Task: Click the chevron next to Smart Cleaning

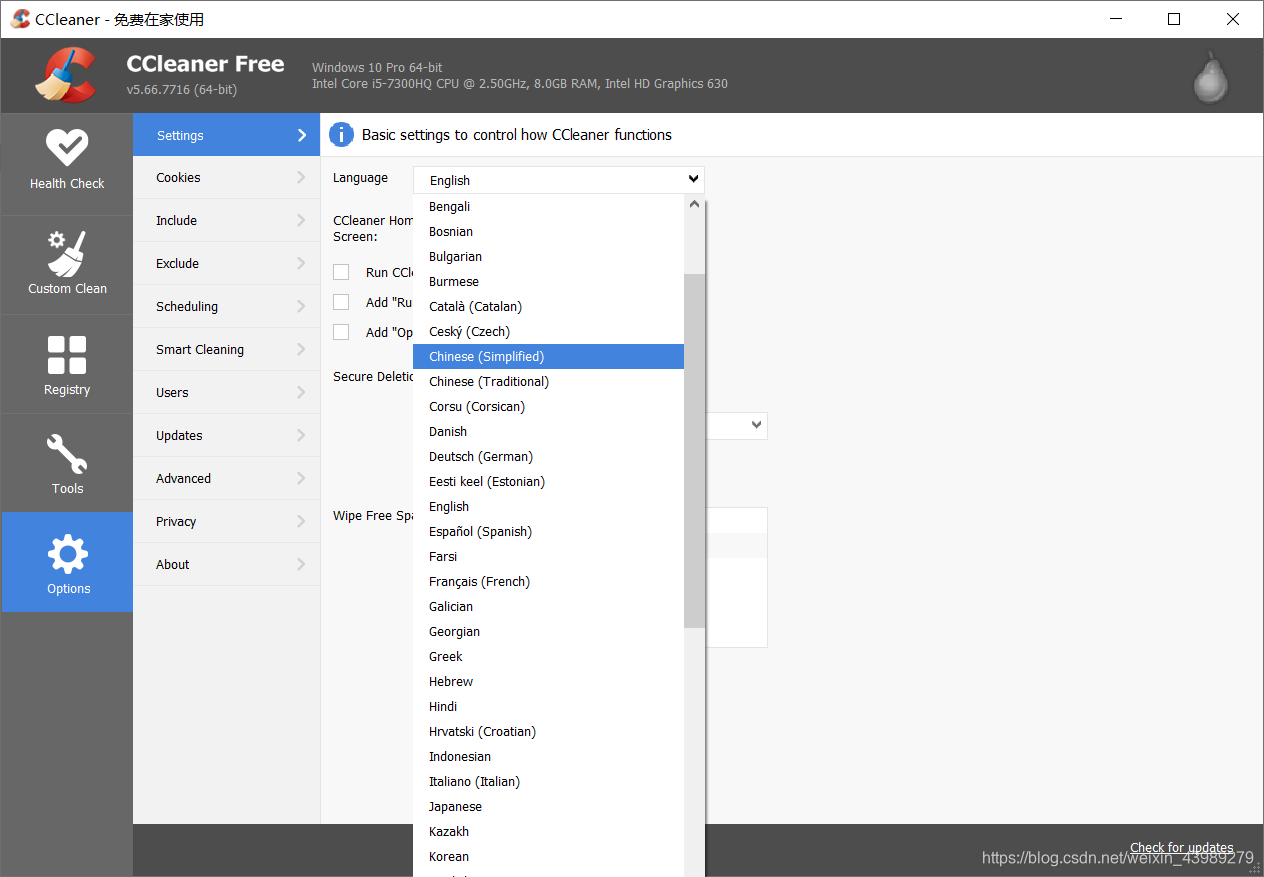Action: pyautogui.click(x=301, y=350)
